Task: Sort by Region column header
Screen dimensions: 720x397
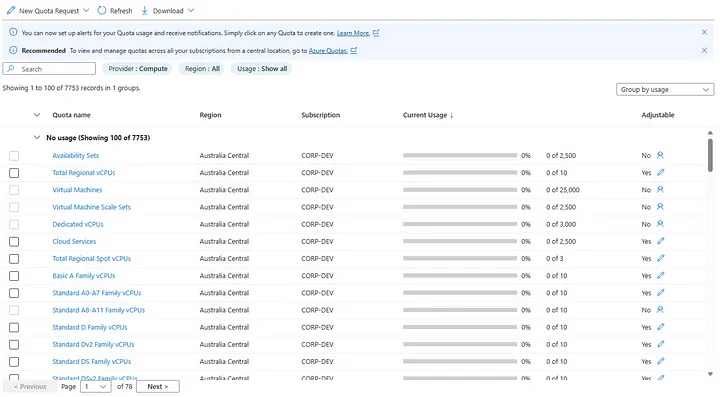Action: coord(210,115)
